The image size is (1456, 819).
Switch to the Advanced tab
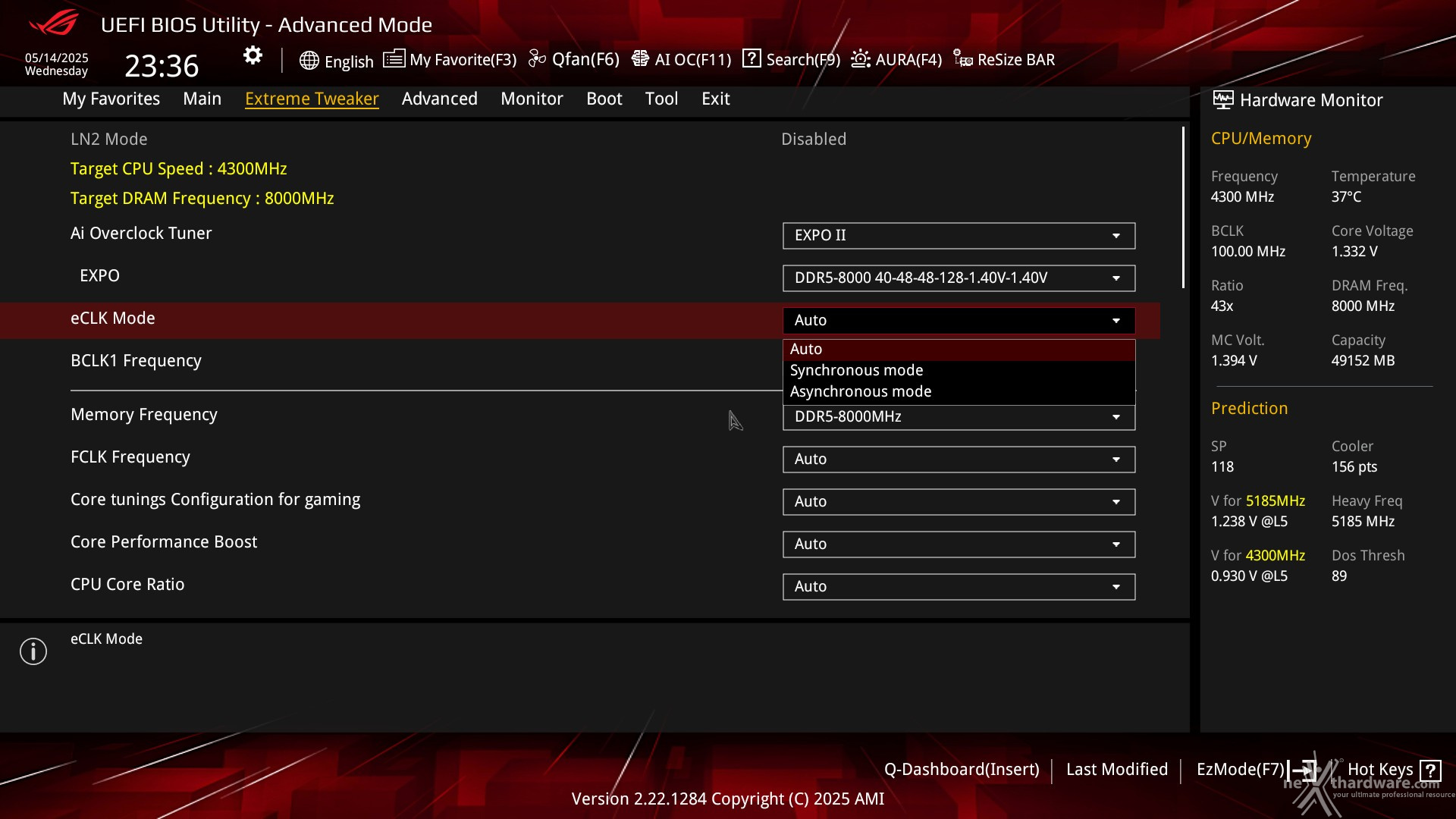[x=440, y=99]
